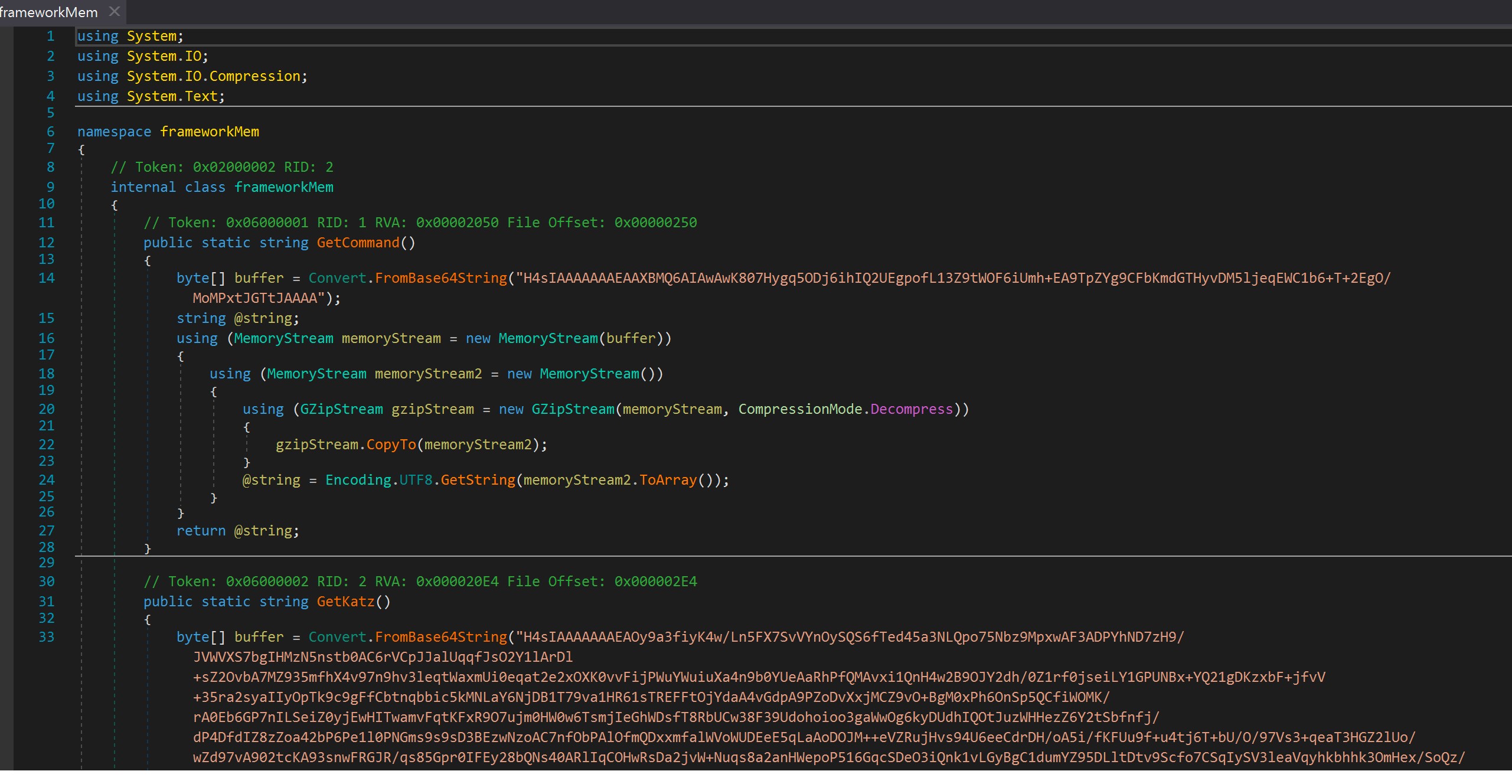Click FromBase64String in line 33
Image resolution: width=1512 pixels, height=784 pixels.
(441, 637)
